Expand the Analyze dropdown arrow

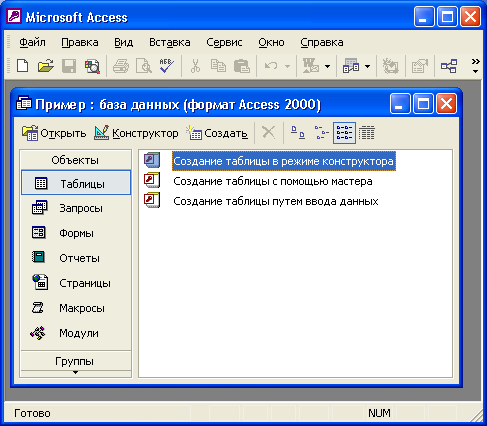coord(368,66)
